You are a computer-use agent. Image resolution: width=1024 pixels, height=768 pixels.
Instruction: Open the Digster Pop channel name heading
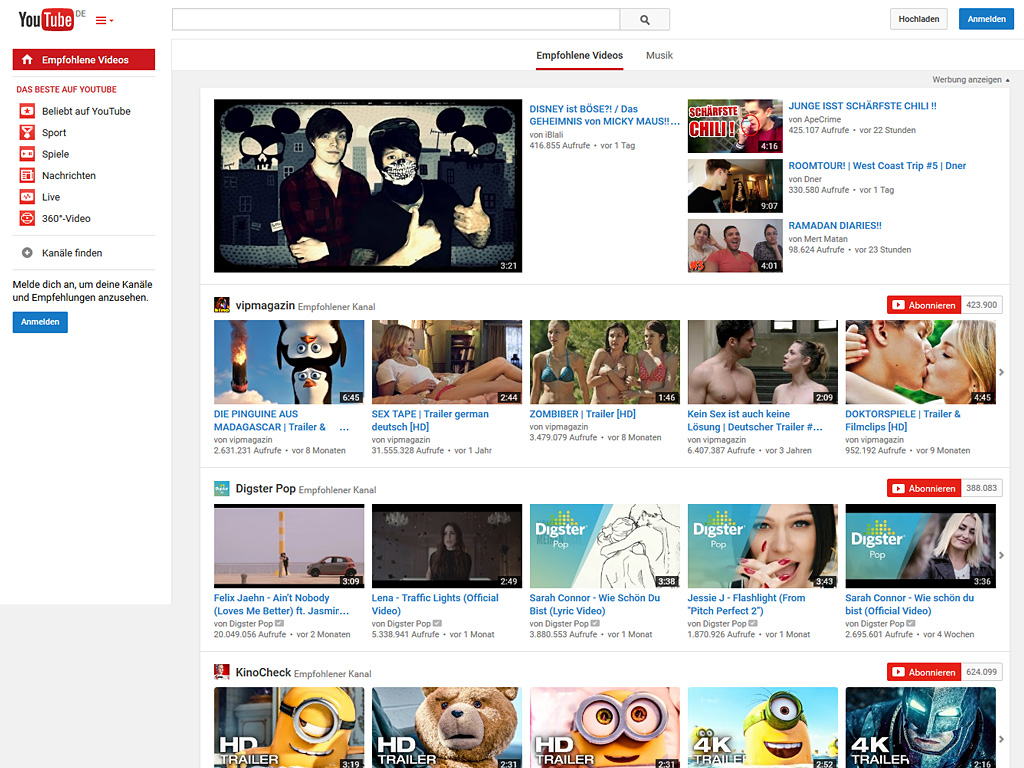tap(265, 488)
